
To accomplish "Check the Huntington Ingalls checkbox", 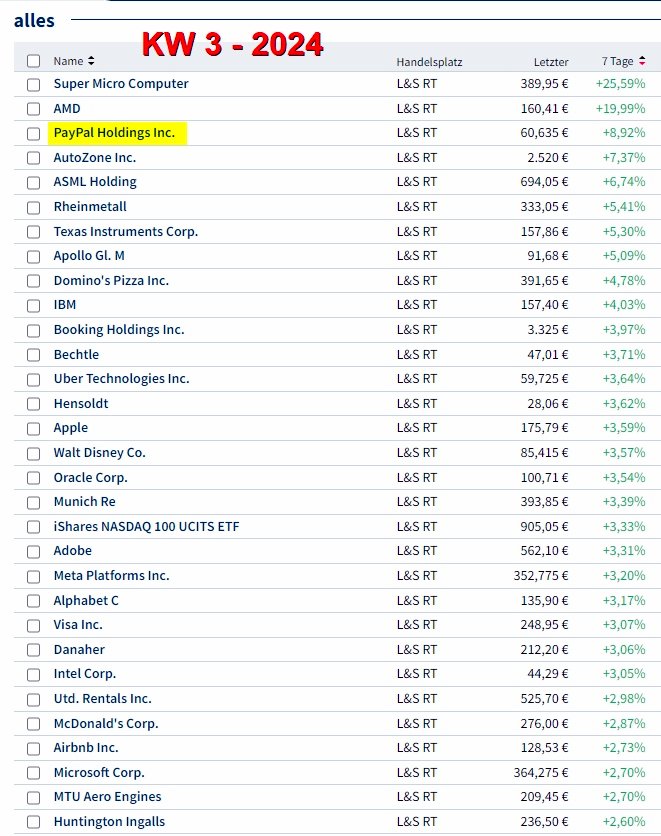I will (34, 822).
